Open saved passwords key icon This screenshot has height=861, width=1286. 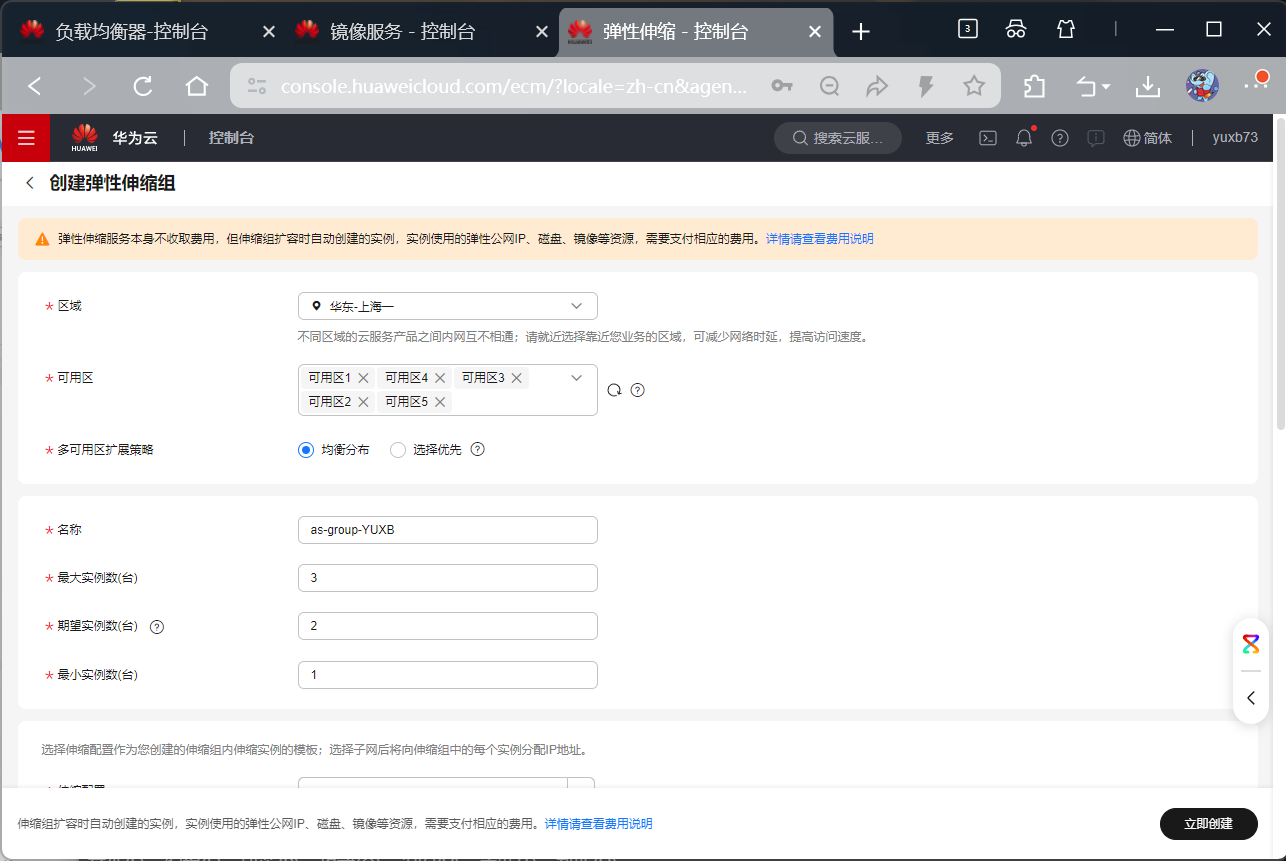click(x=782, y=87)
